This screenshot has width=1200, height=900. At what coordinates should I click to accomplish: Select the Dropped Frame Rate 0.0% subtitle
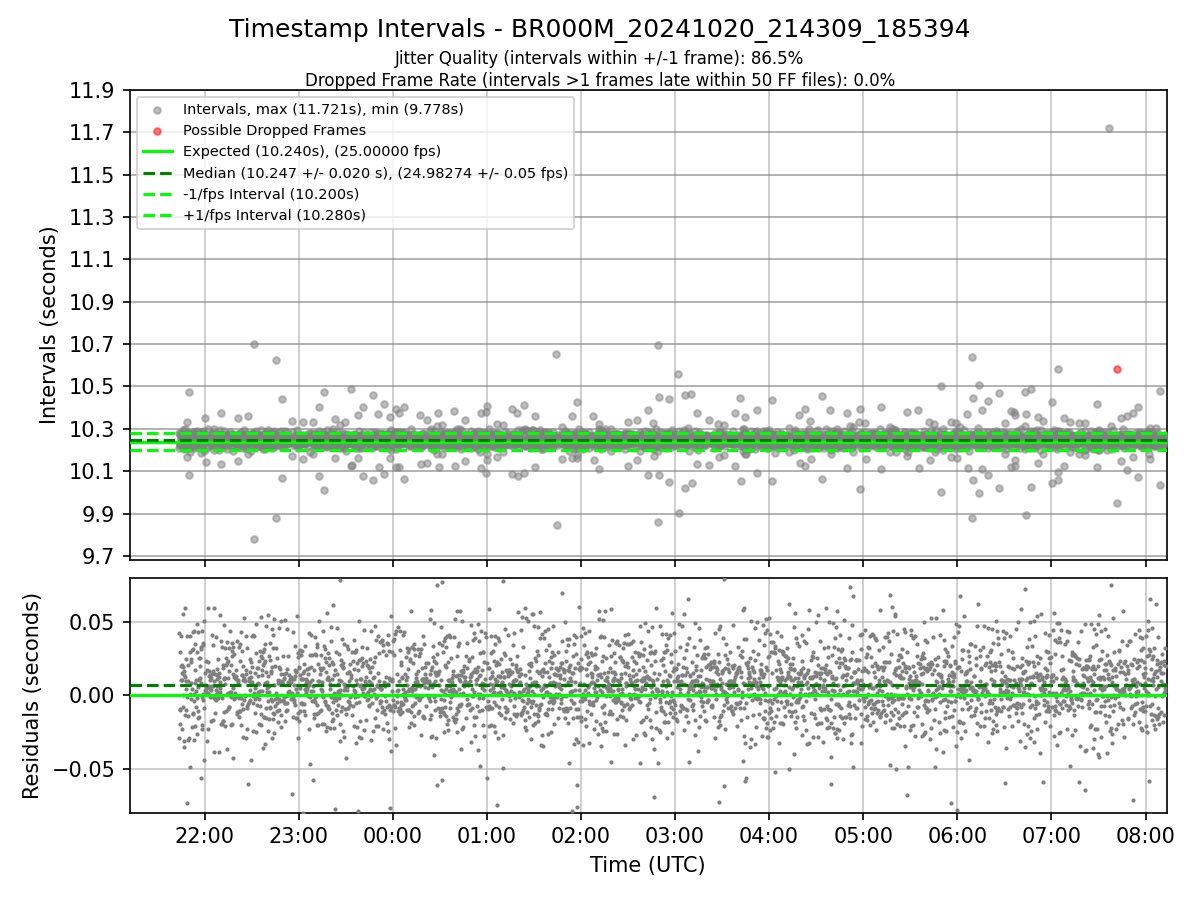599,80
